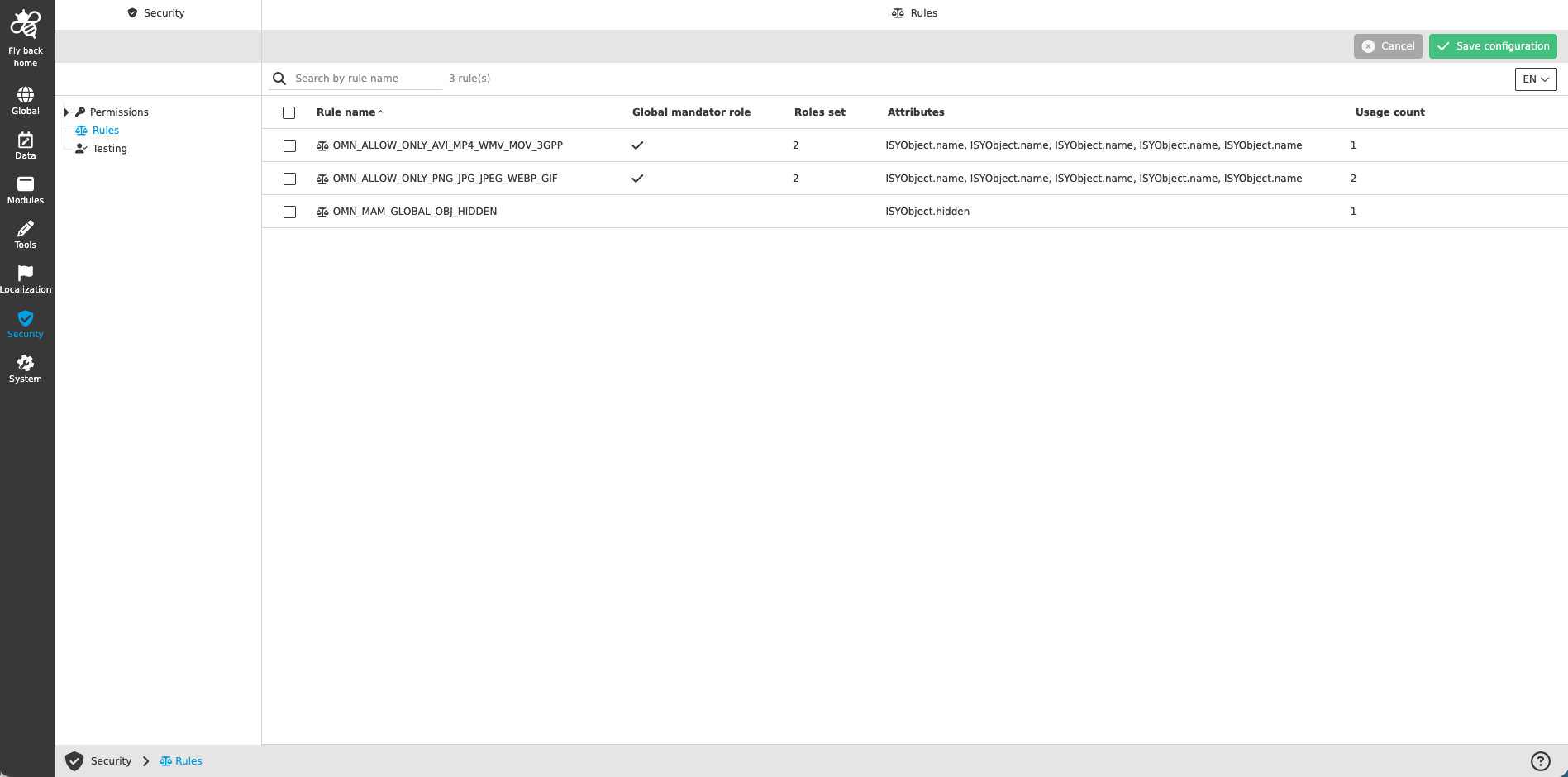Viewport: 1568px width, 777px height.
Task: Click the Rules header scale icon
Action: [x=898, y=13]
